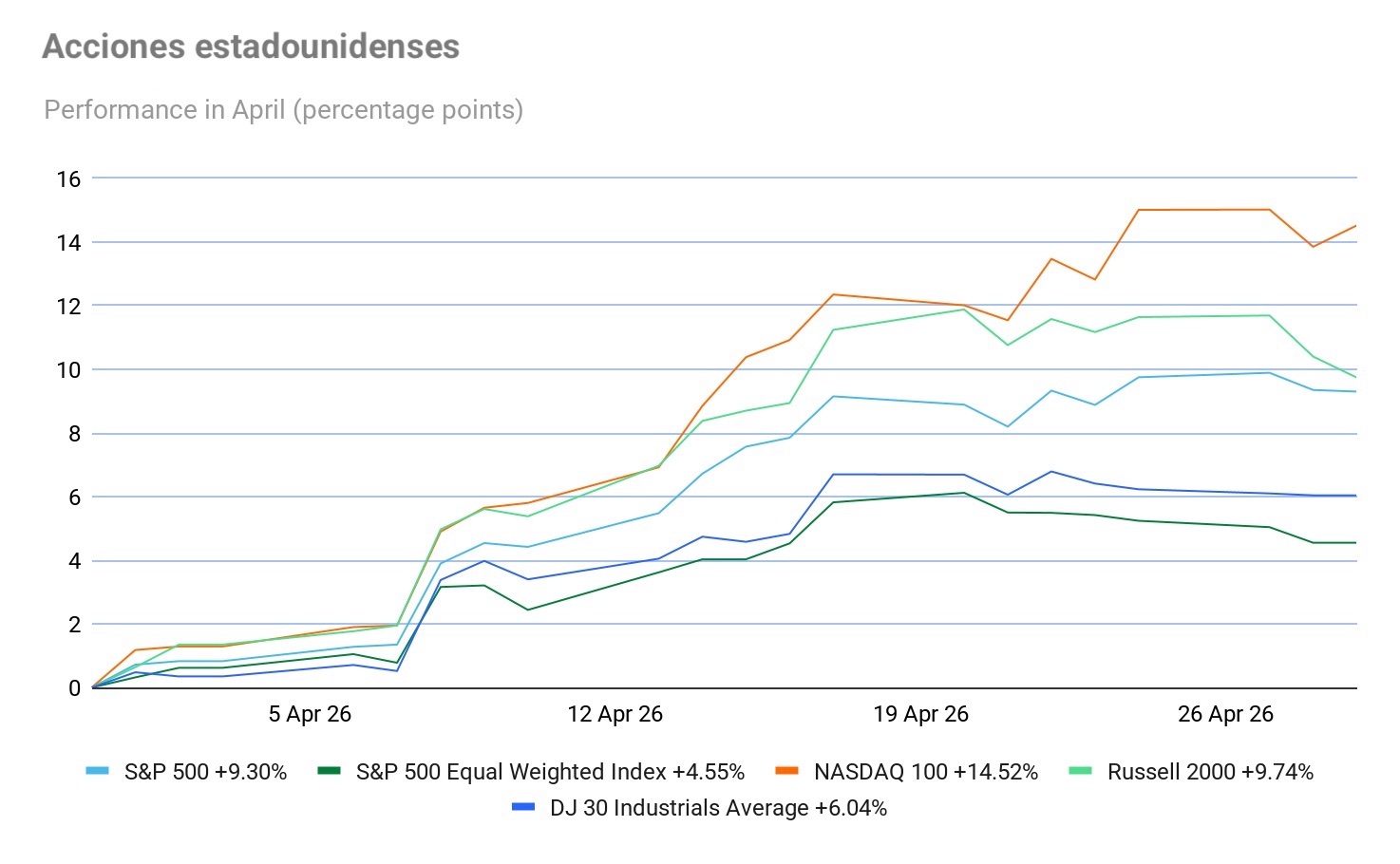This screenshot has height=864, width=1400.
Task: Select the 'Russell 2000 +9.74%' legend label
Action: pyautogui.click(x=1210, y=772)
